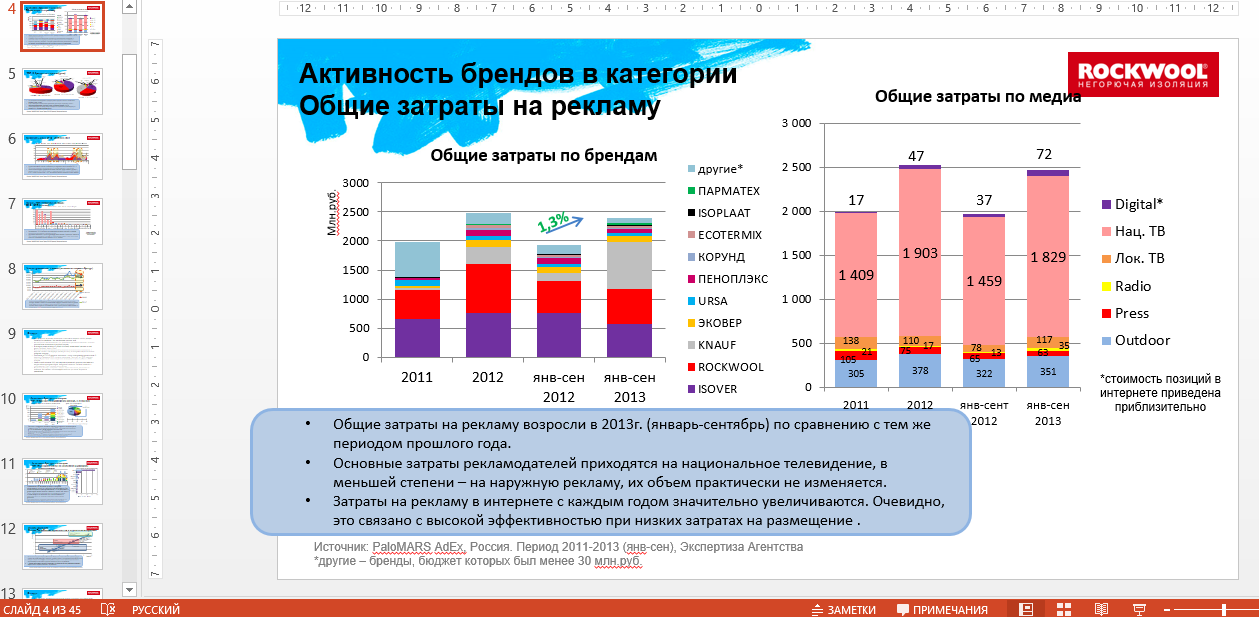Click the РУССКИЙ language indicator

click(156, 609)
